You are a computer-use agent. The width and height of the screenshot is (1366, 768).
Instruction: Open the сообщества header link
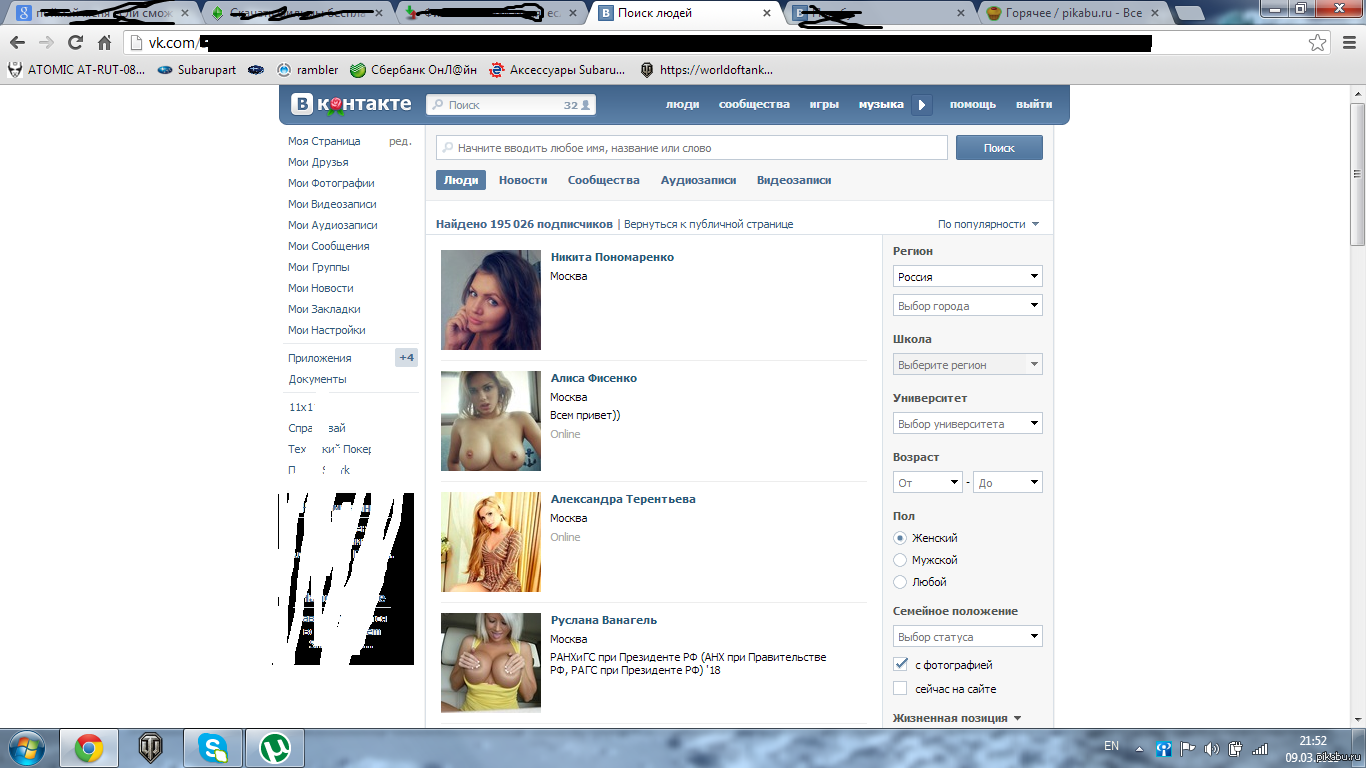tap(754, 104)
